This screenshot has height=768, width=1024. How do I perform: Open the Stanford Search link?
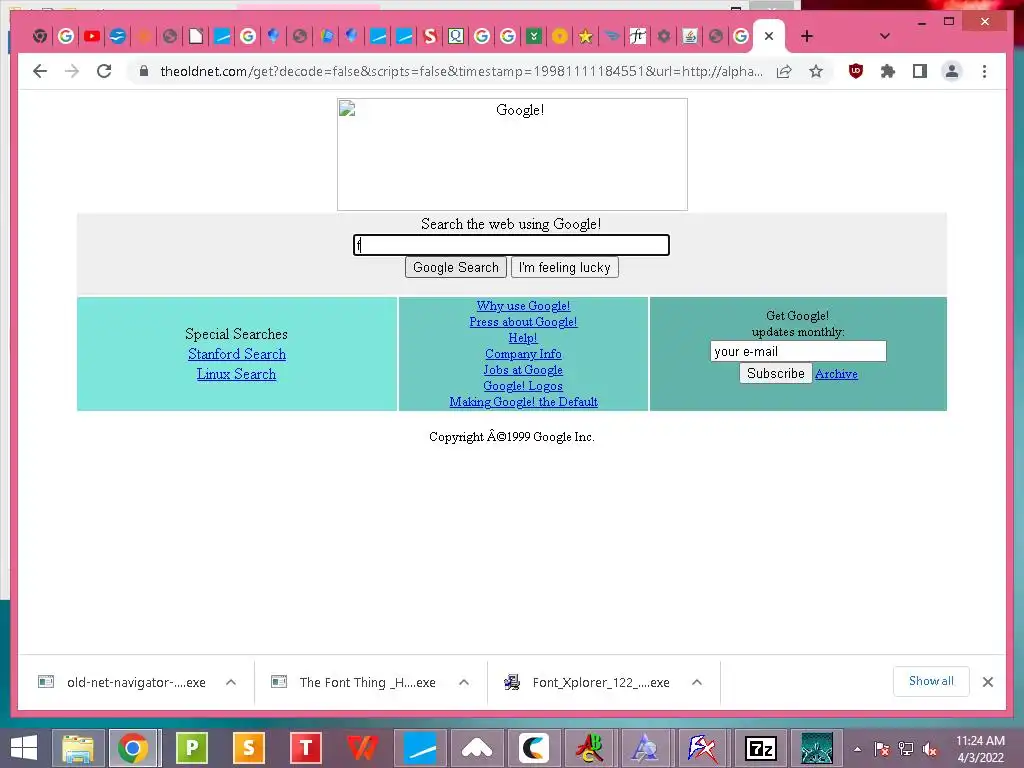click(x=236, y=354)
